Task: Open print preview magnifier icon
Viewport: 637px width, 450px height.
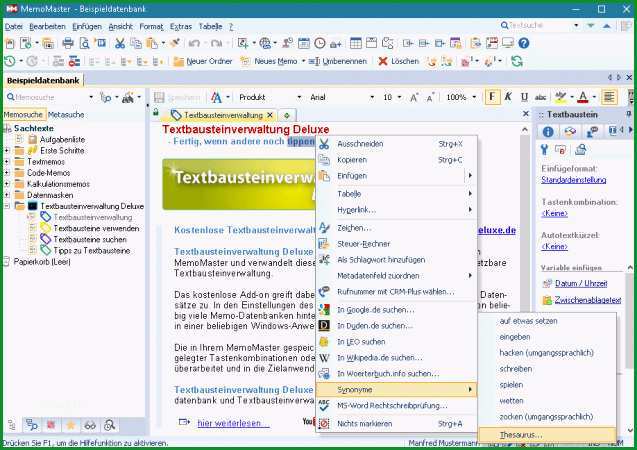Action: tap(84, 43)
